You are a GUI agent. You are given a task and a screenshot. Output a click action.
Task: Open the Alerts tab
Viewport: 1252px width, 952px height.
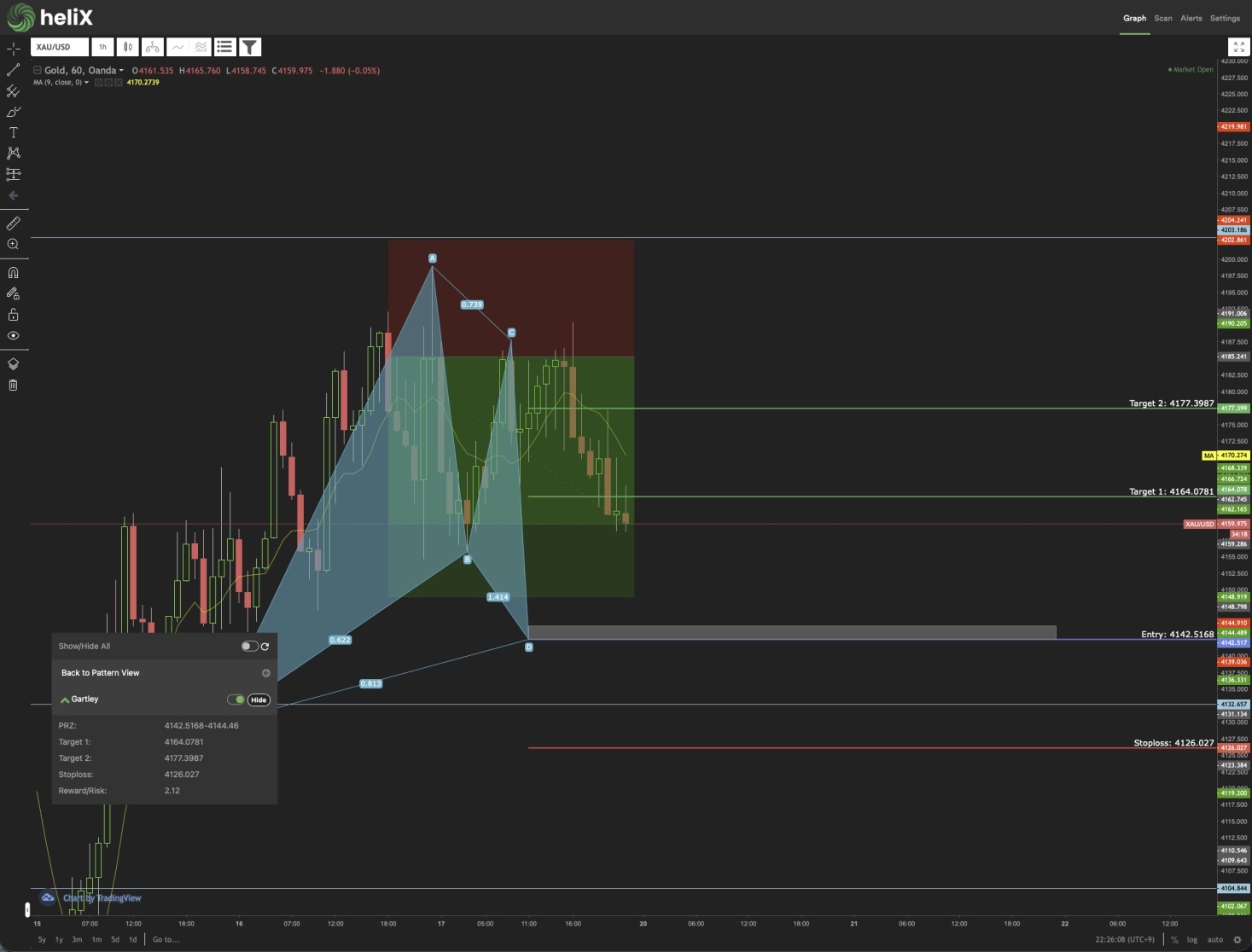[1191, 19]
